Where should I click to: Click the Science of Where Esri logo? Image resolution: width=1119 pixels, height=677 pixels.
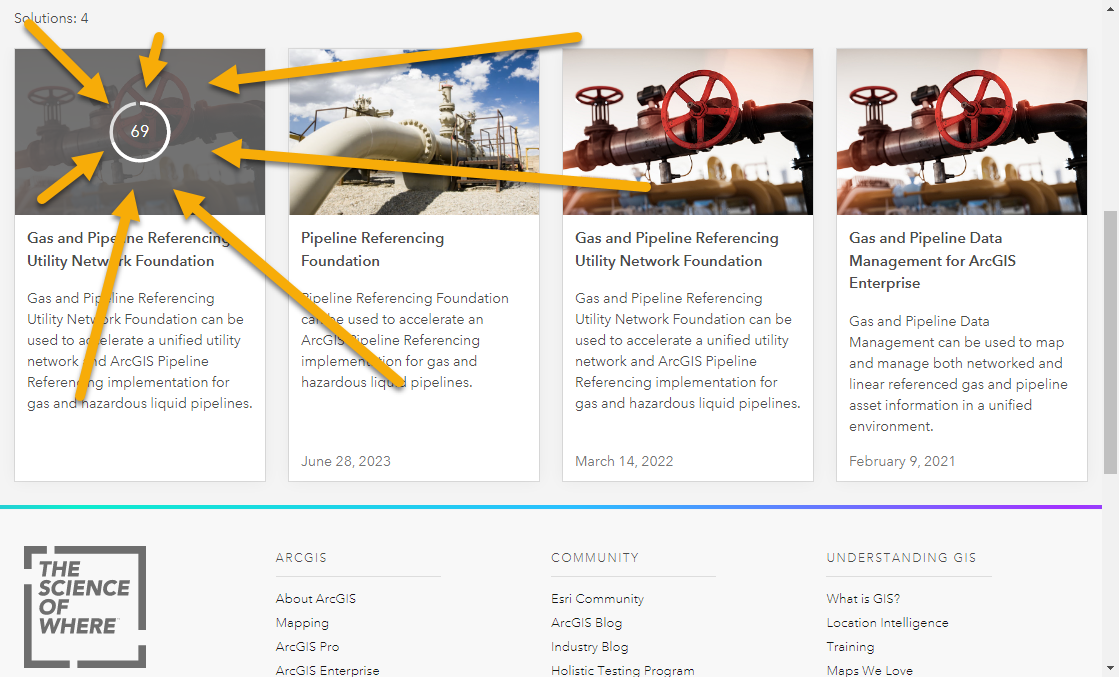tap(85, 607)
